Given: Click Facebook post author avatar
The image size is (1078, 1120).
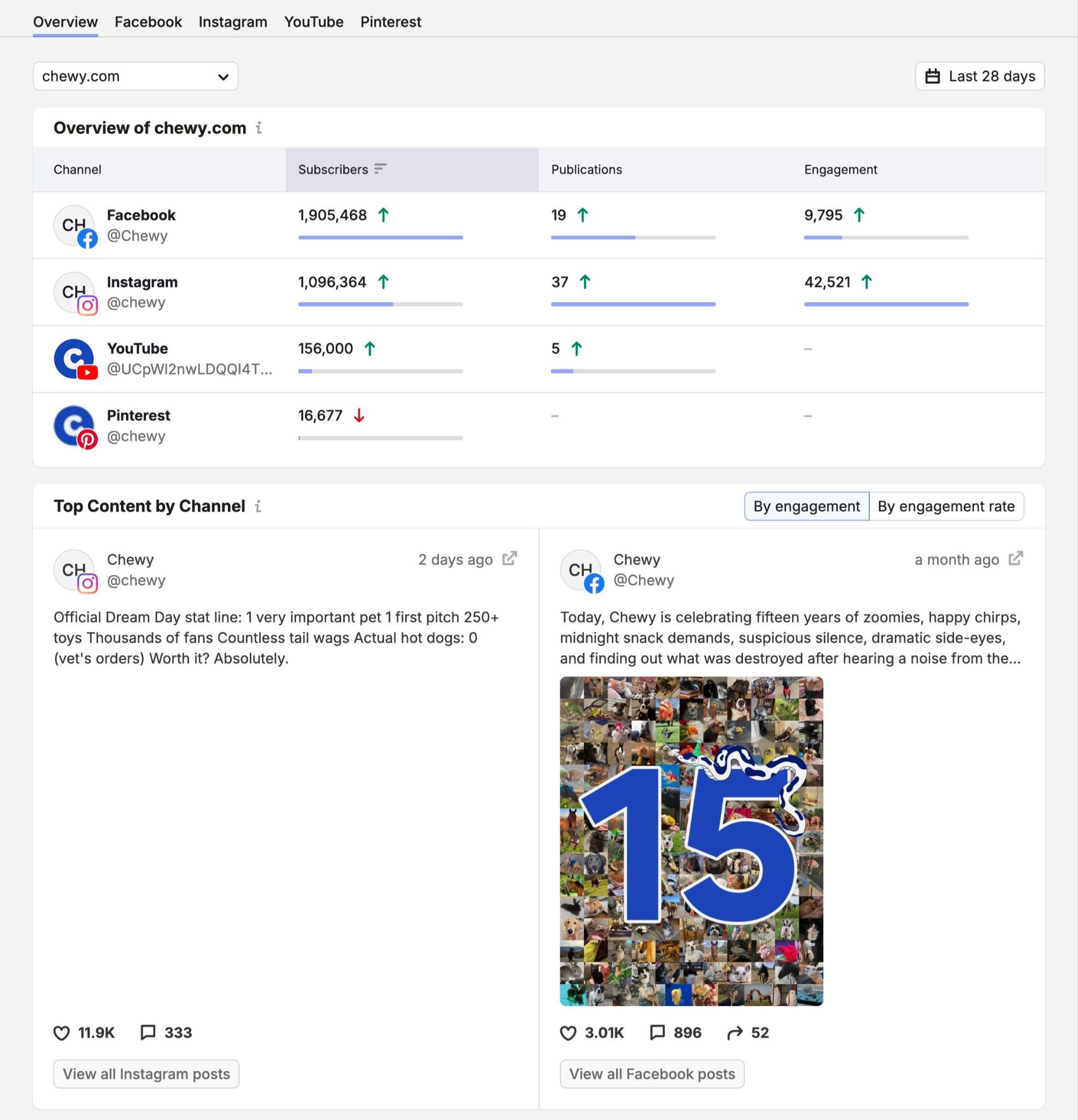Looking at the screenshot, I should pyautogui.click(x=582, y=571).
